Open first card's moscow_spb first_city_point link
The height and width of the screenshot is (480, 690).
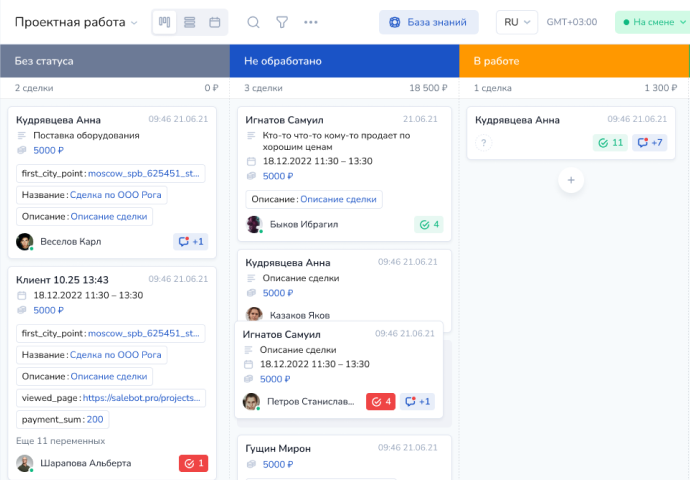point(143,173)
